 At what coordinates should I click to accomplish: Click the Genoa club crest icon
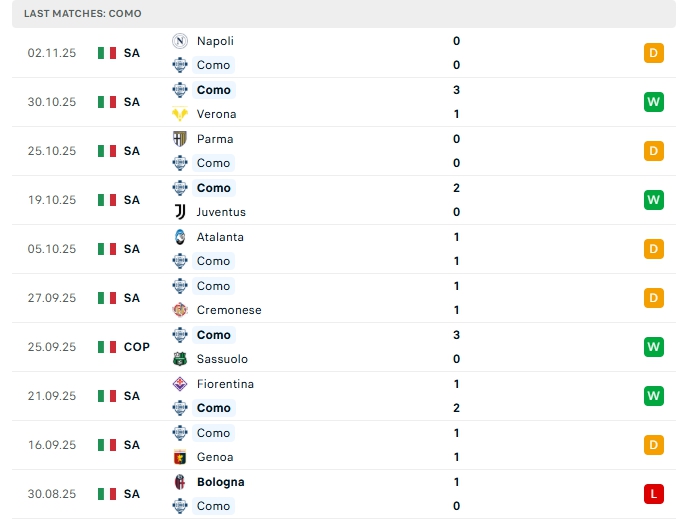(180, 457)
